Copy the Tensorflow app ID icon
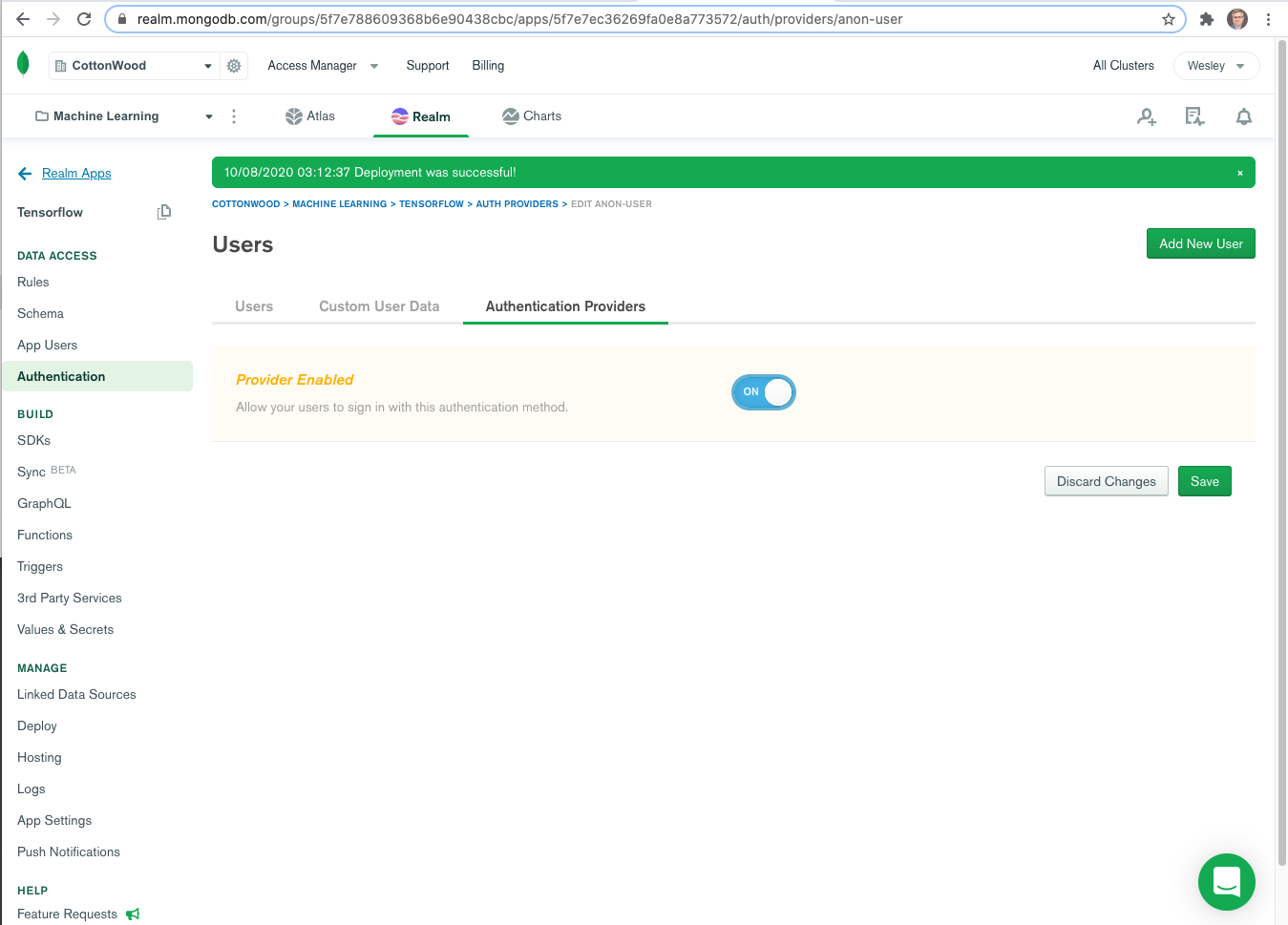This screenshot has width=1288, height=925. coord(164,212)
